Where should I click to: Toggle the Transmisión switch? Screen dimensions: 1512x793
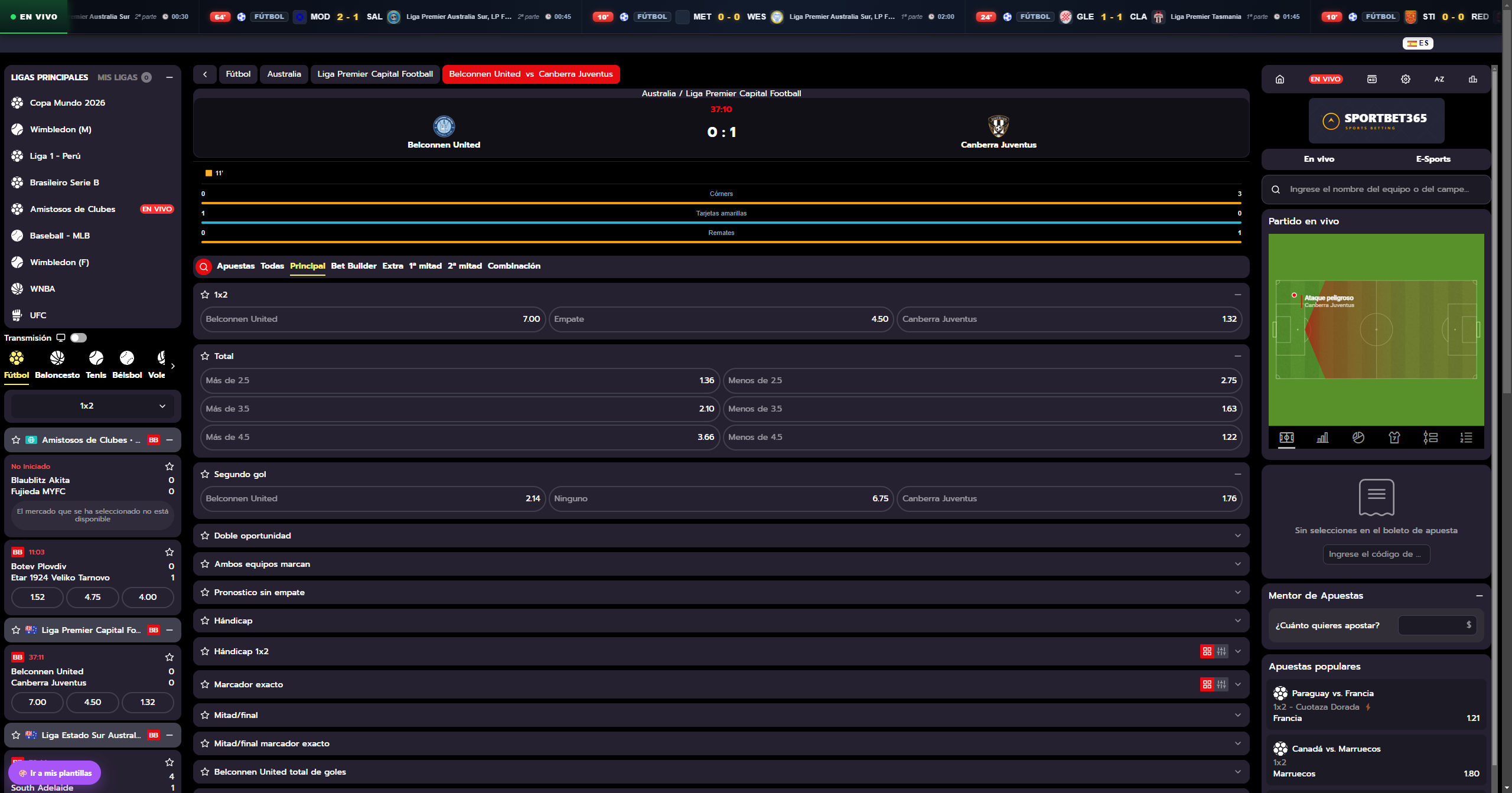[79, 338]
